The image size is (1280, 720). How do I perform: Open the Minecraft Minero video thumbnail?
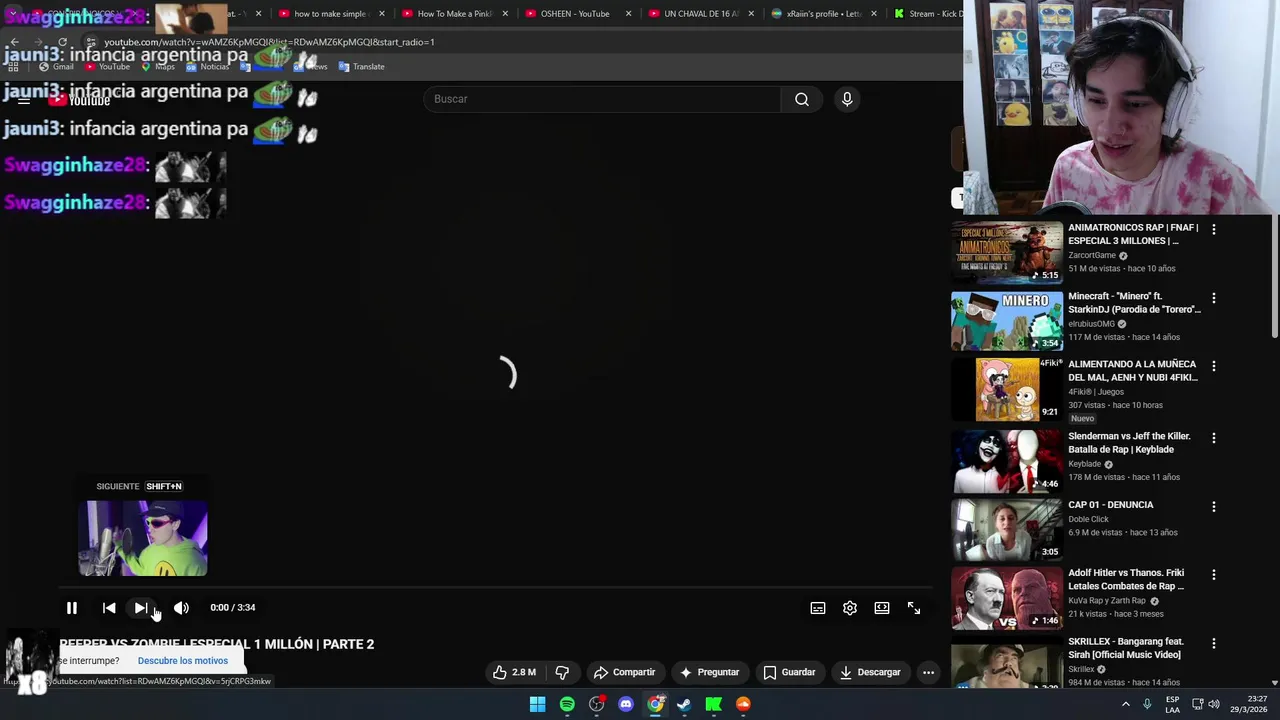click(1006, 320)
